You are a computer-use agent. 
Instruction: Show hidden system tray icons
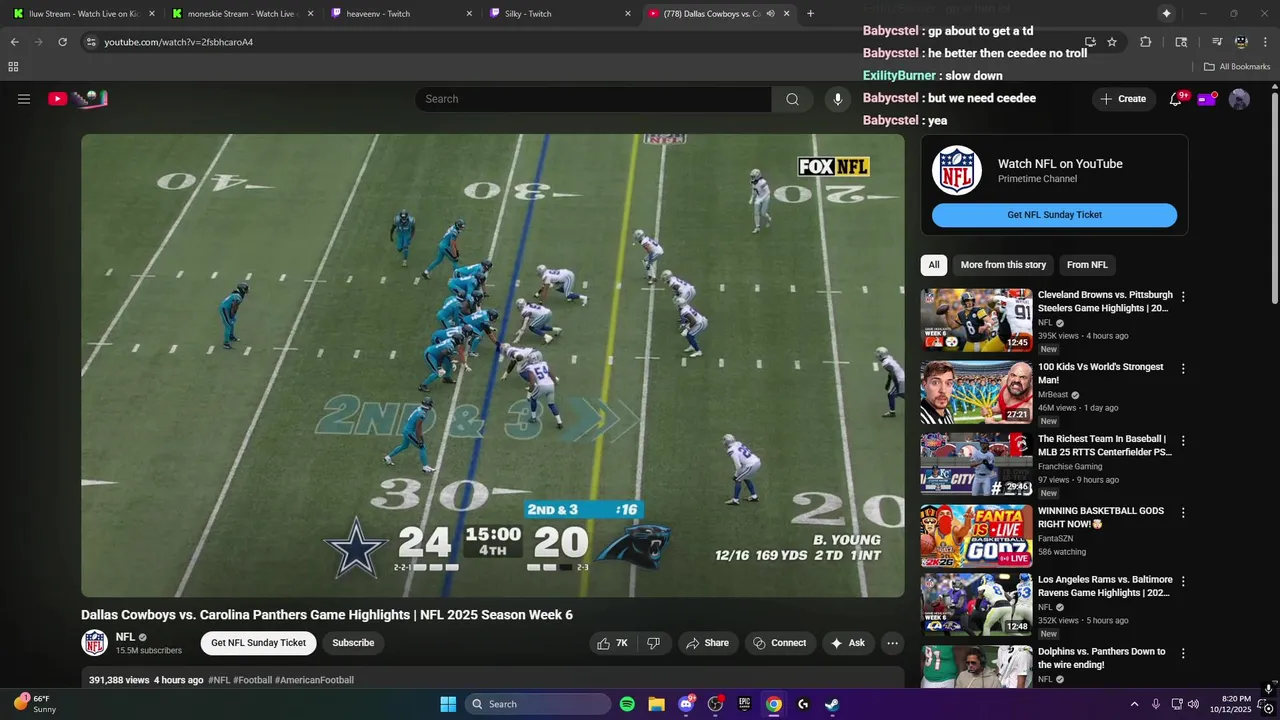pos(1134,704)
